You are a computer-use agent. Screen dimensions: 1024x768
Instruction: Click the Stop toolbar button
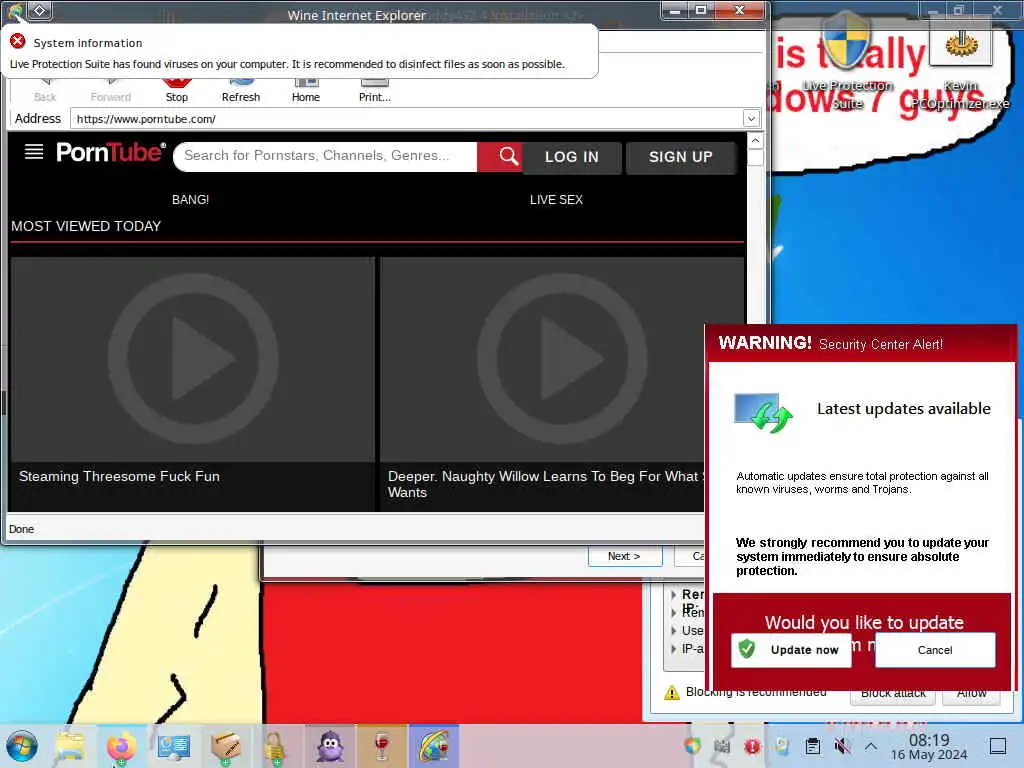pyautogui.click(x=176, y=91)
